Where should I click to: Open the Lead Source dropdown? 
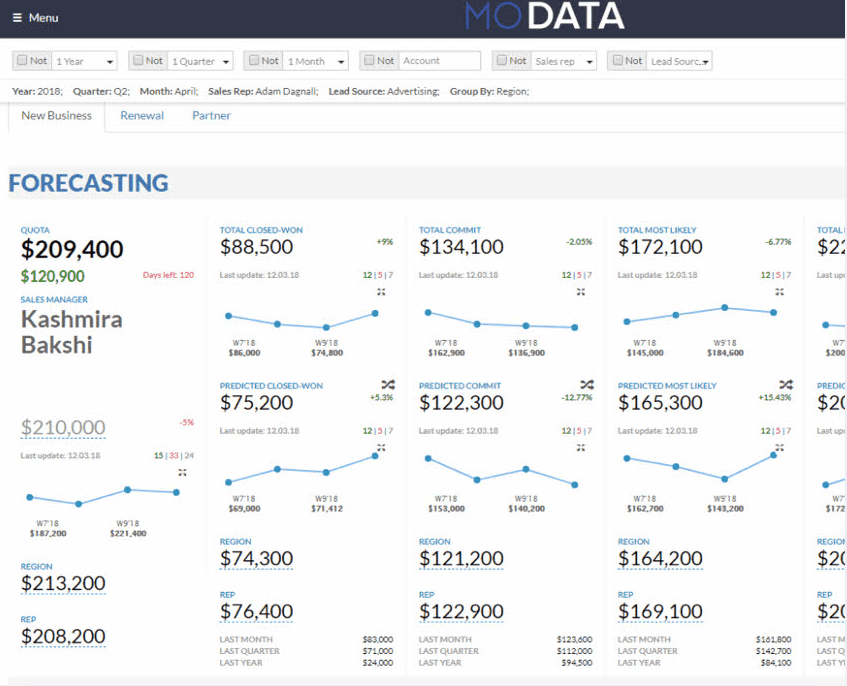tap(680, 61)
